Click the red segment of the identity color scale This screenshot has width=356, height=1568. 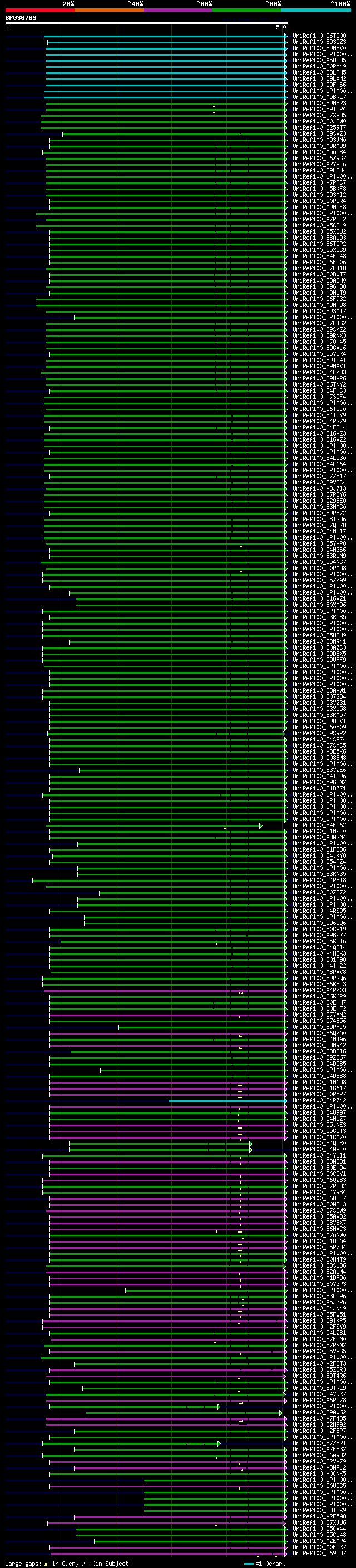pos(39,10)
